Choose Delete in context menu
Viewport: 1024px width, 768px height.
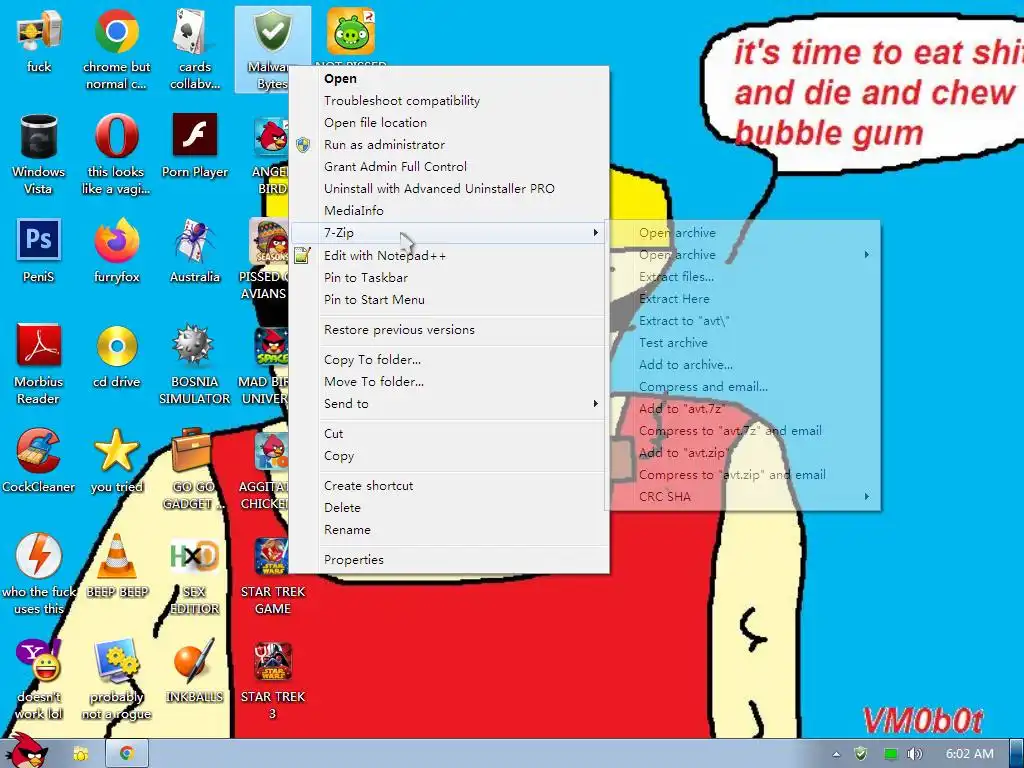click(x=449, y=508)
